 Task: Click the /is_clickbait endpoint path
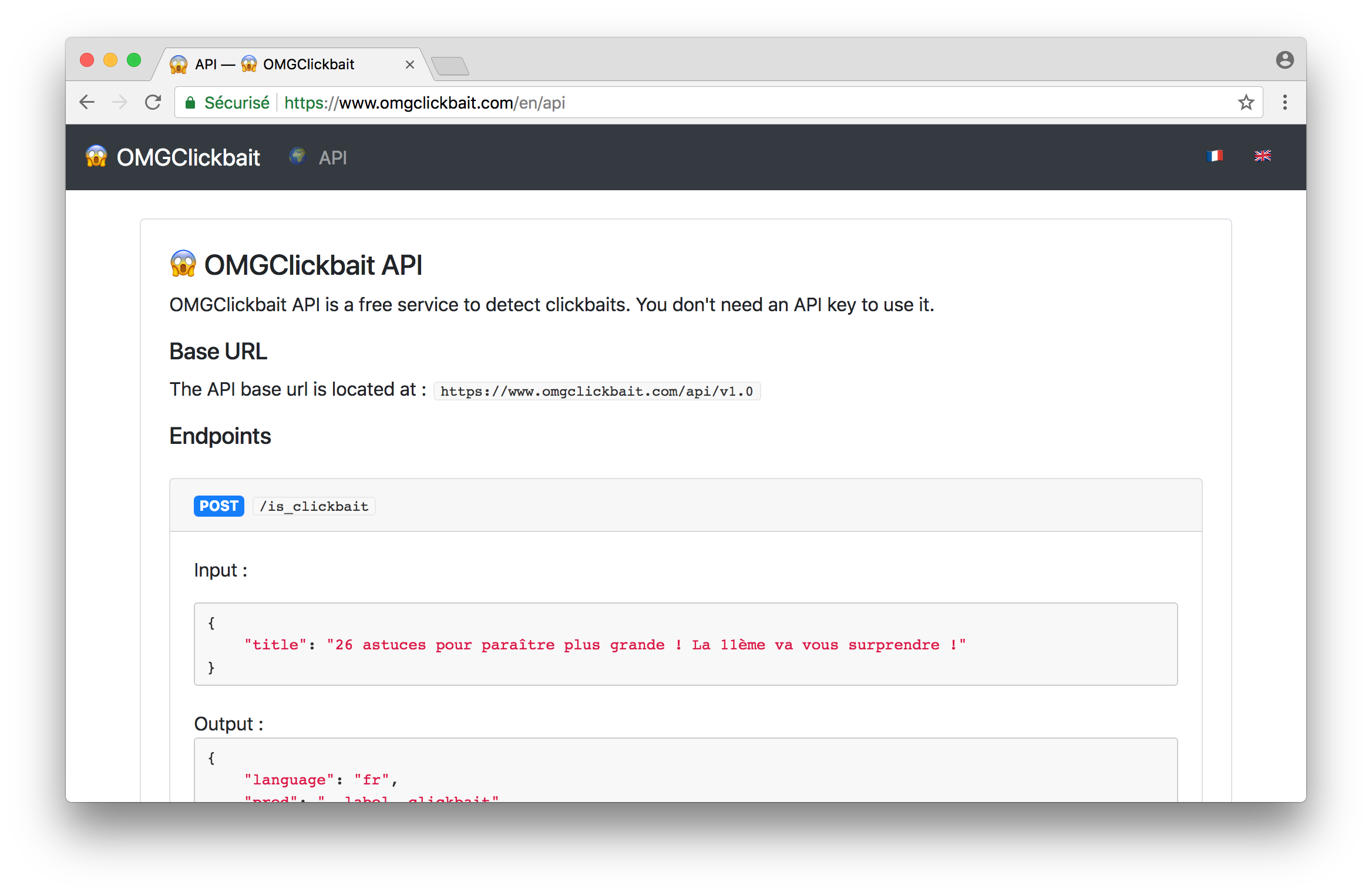click(x=314, y=506)
